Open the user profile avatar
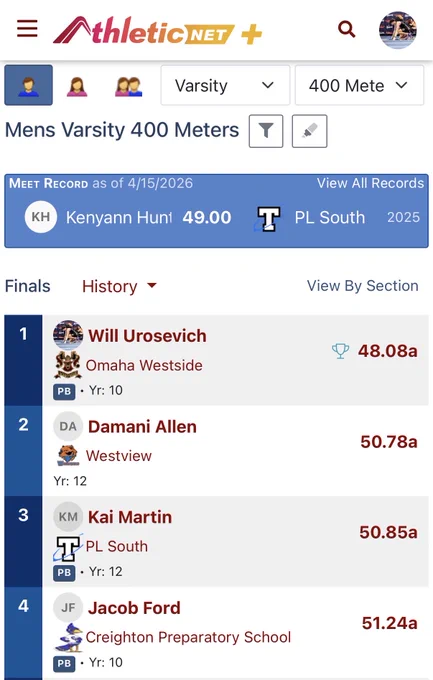The width and height of the screenshot is (433, 680). [x=398, y=30]
